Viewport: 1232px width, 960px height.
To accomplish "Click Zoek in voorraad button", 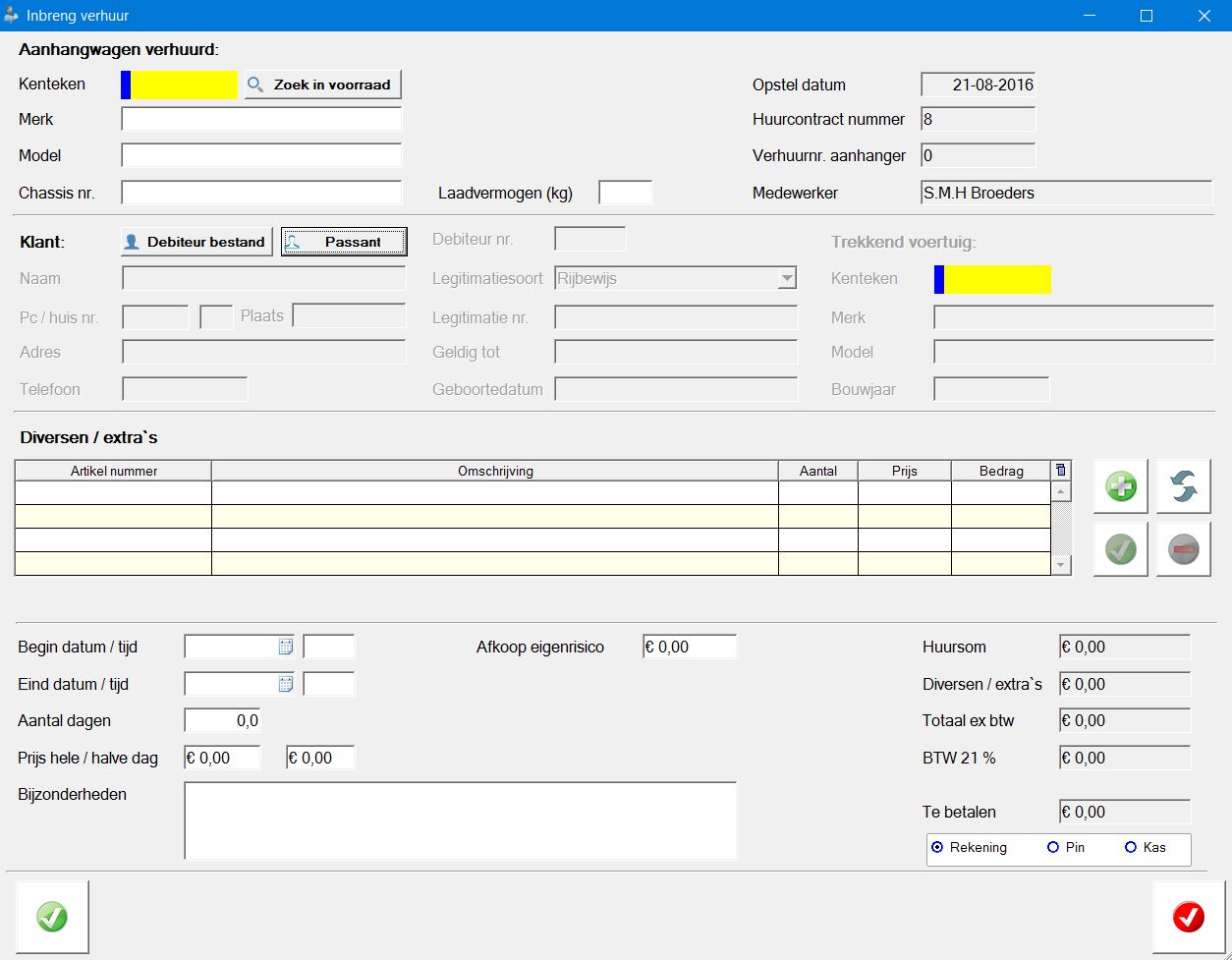I will (x=323, y=85).
